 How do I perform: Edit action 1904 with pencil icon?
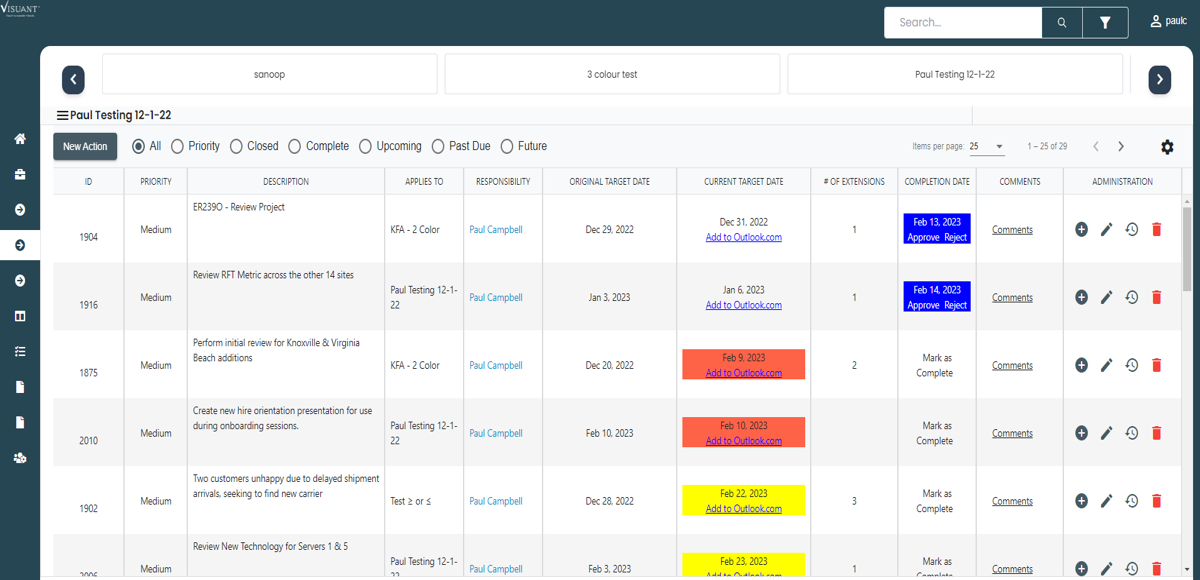(x=1106, y=230)
